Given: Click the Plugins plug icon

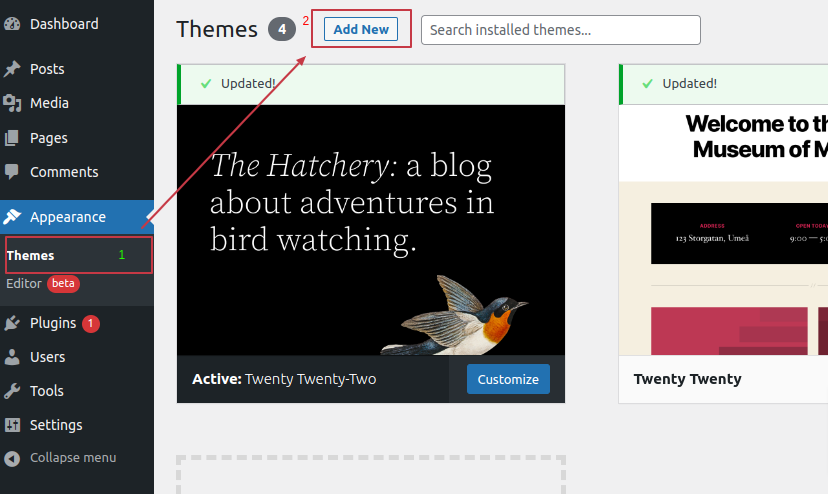Looking at the screenshot, I should pyautogui.click(x=12, y=323).
